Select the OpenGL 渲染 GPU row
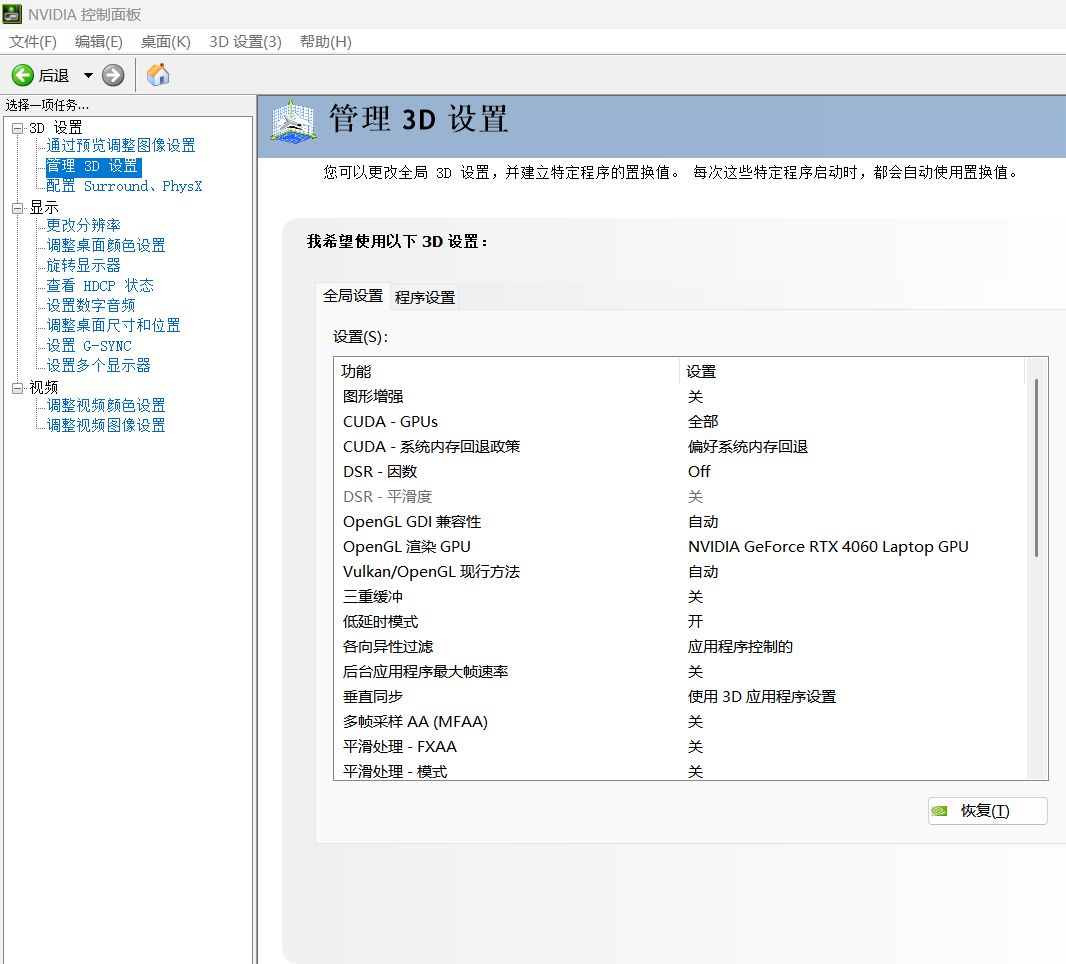 point(681,547)
